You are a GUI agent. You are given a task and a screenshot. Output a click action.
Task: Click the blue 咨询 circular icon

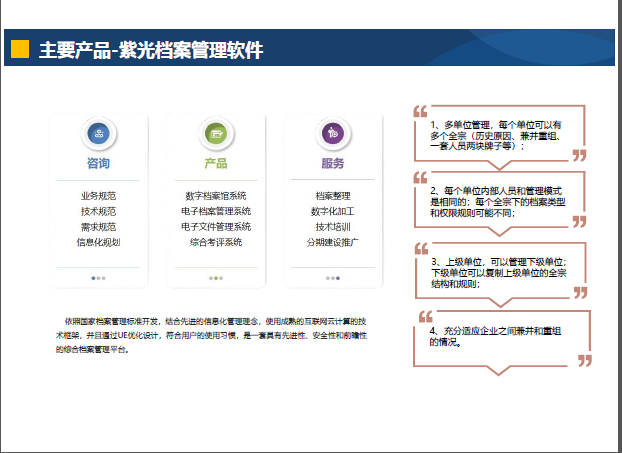coord(98,133)
